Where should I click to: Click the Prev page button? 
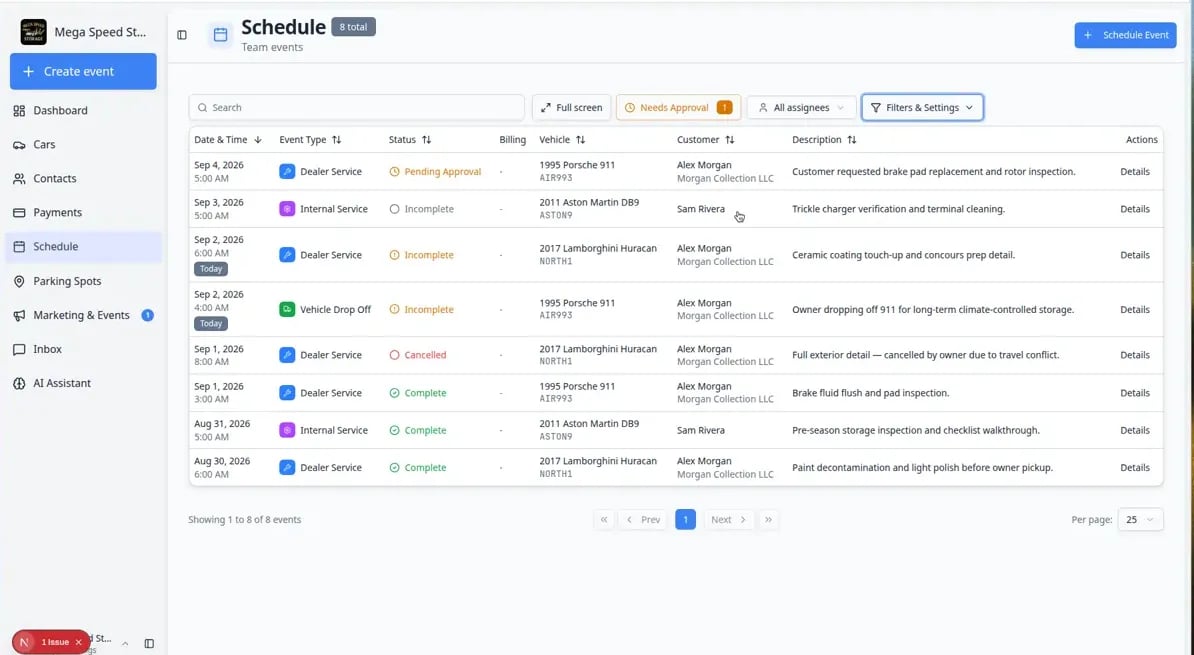point(643,519)
